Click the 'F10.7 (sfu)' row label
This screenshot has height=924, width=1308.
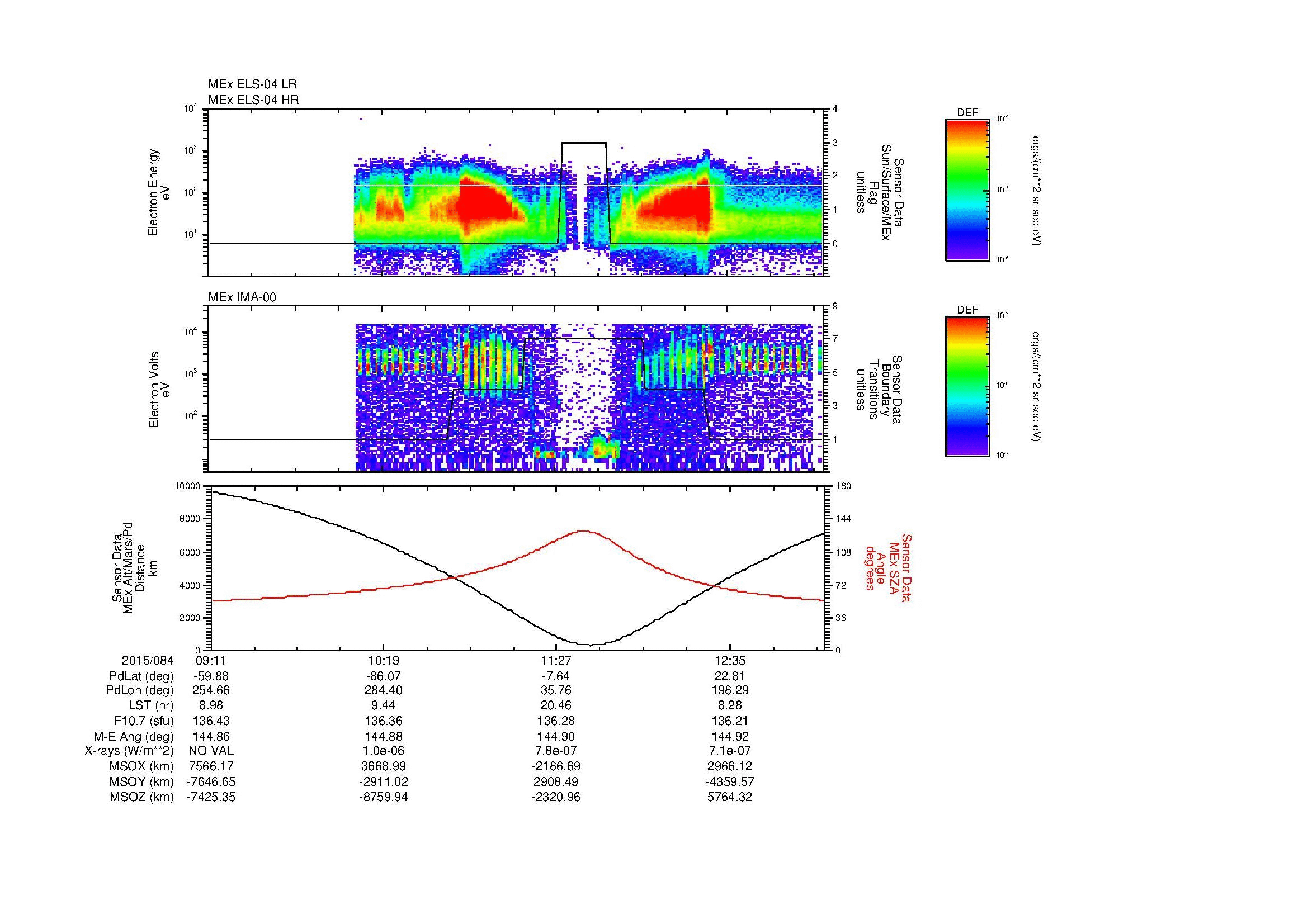pos(144,721)
